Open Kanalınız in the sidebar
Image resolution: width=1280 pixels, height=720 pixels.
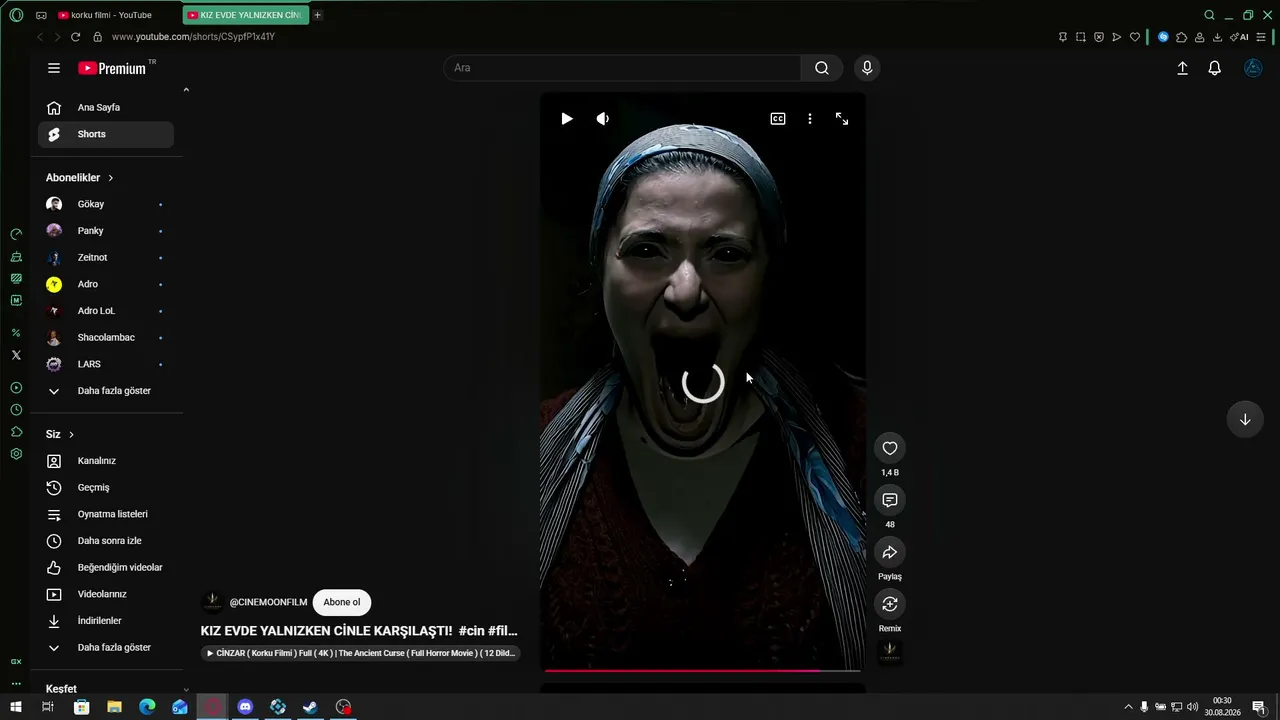(x=106, y=461)
